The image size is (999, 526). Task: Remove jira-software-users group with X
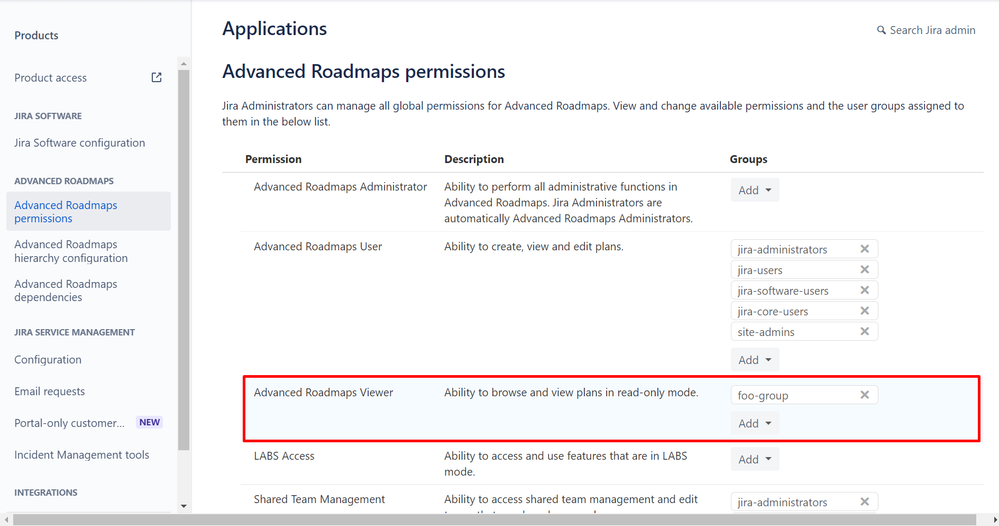click(865, 290)
